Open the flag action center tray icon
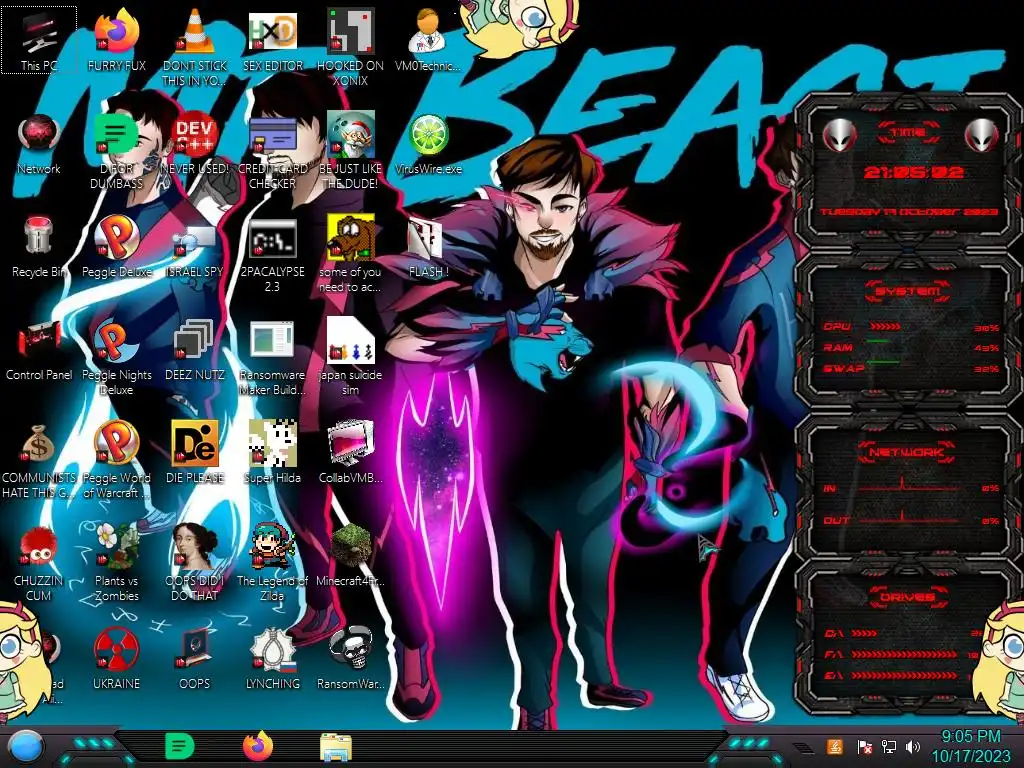Viewport: 1024px width, 768px height. 865,746
